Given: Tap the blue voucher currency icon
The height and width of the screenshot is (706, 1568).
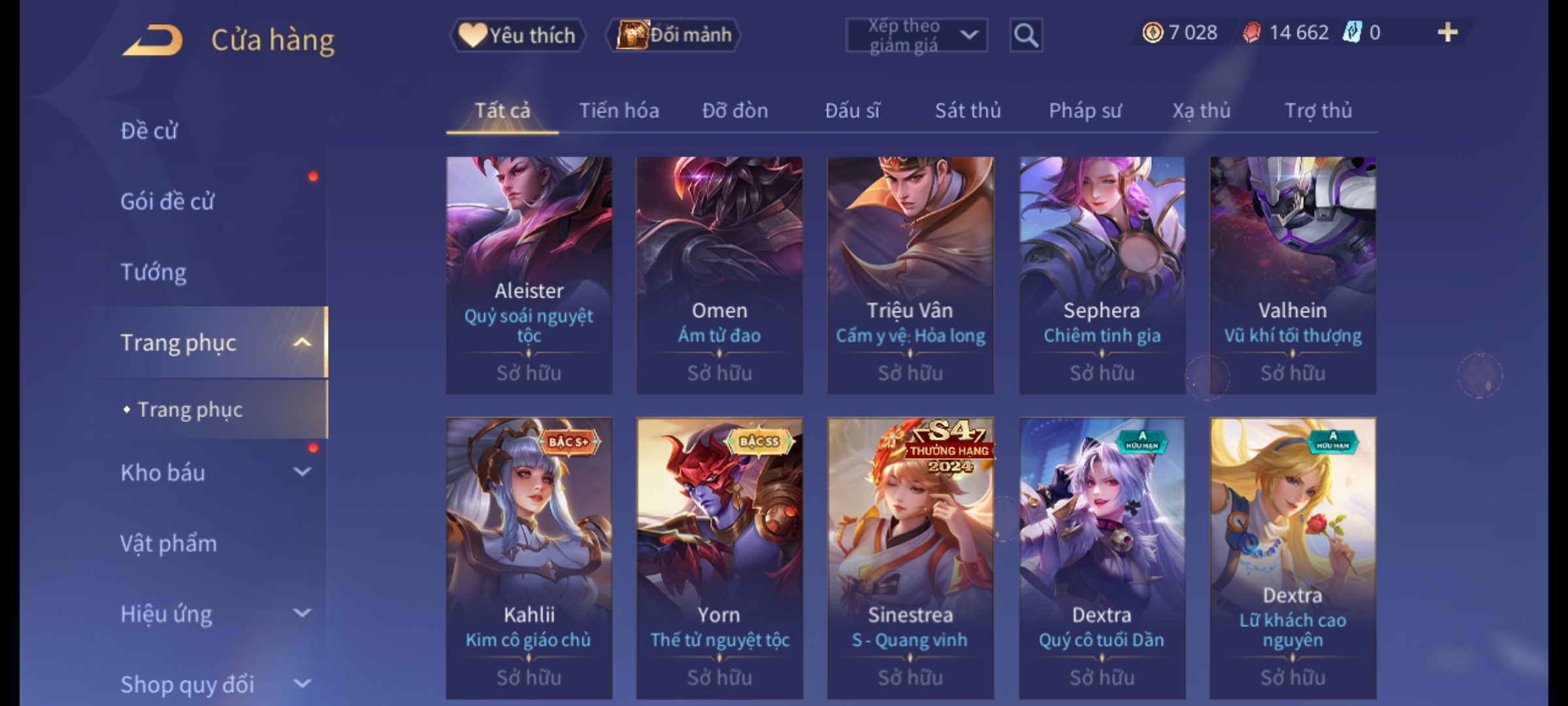Looking at the screenshot, I should (1352, 32).
